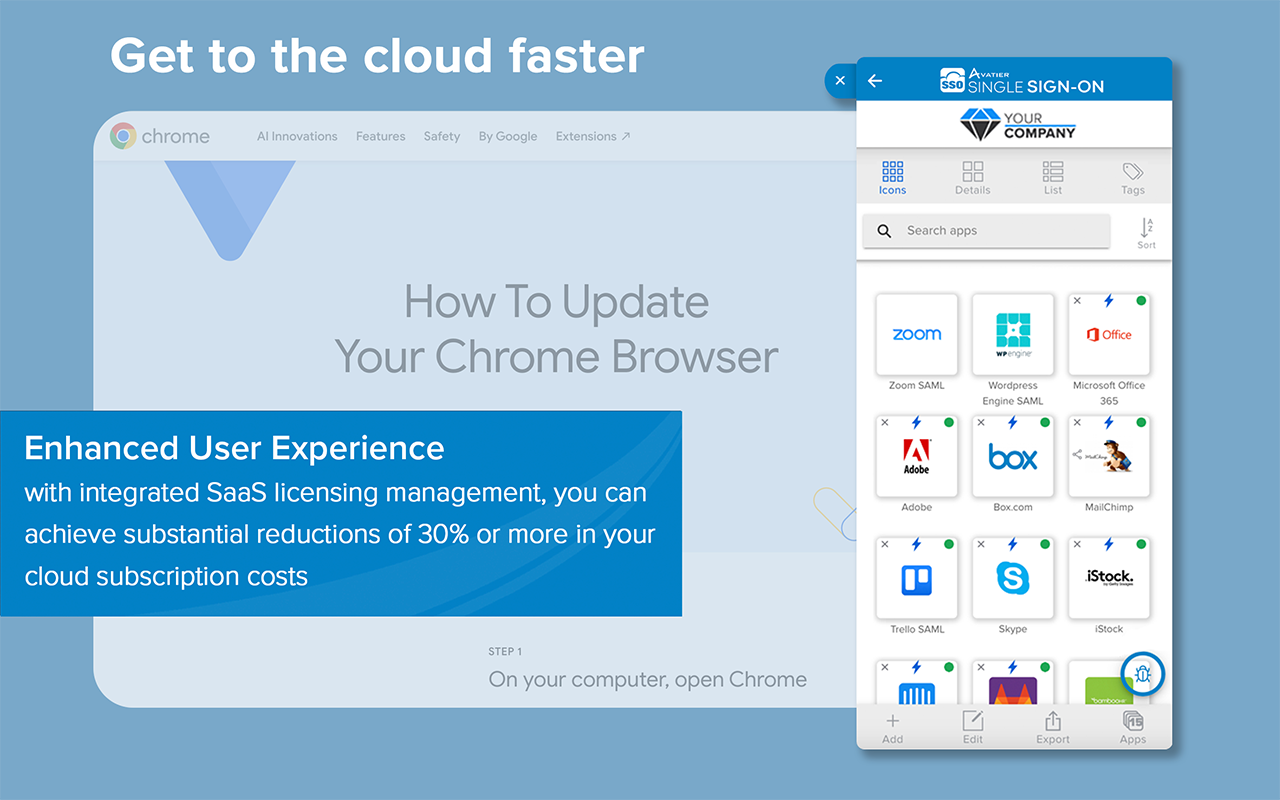
Task: Toggle the green status dot on MailChimp
Action: 1140,423
